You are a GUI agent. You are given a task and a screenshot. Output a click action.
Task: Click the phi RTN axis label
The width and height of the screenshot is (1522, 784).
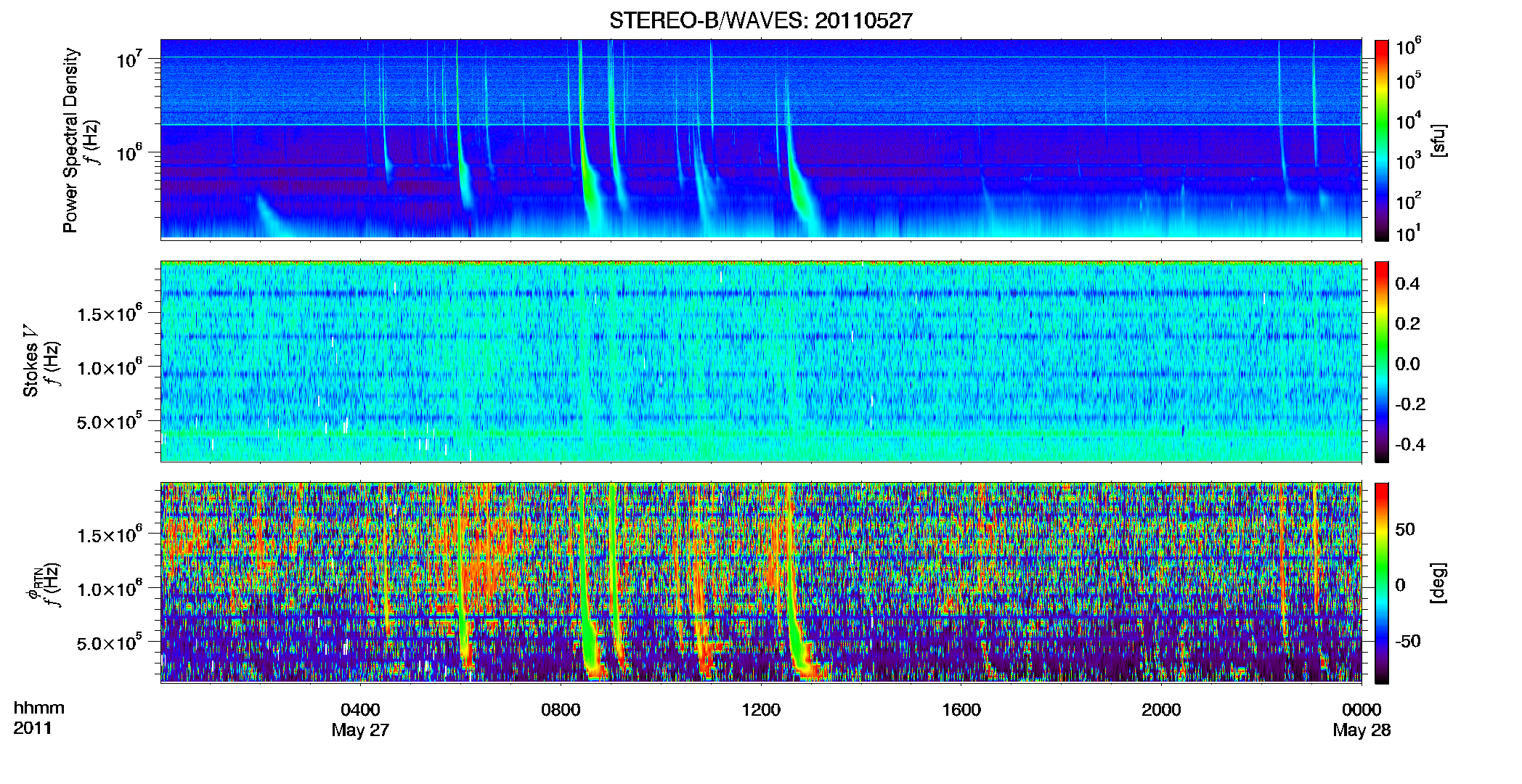(34, 587)
